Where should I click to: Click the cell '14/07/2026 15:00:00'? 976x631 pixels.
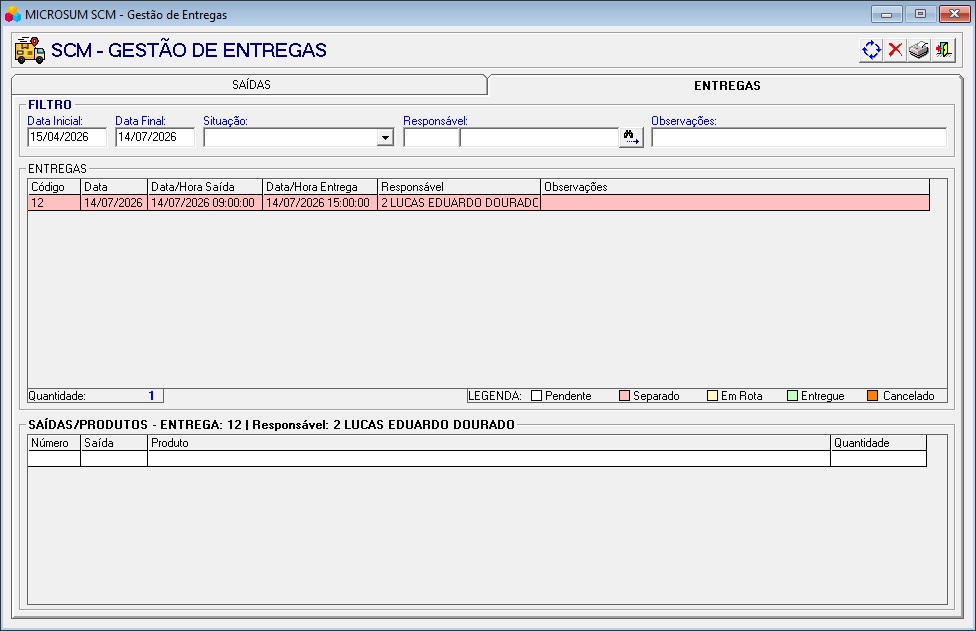pos(320,203)
